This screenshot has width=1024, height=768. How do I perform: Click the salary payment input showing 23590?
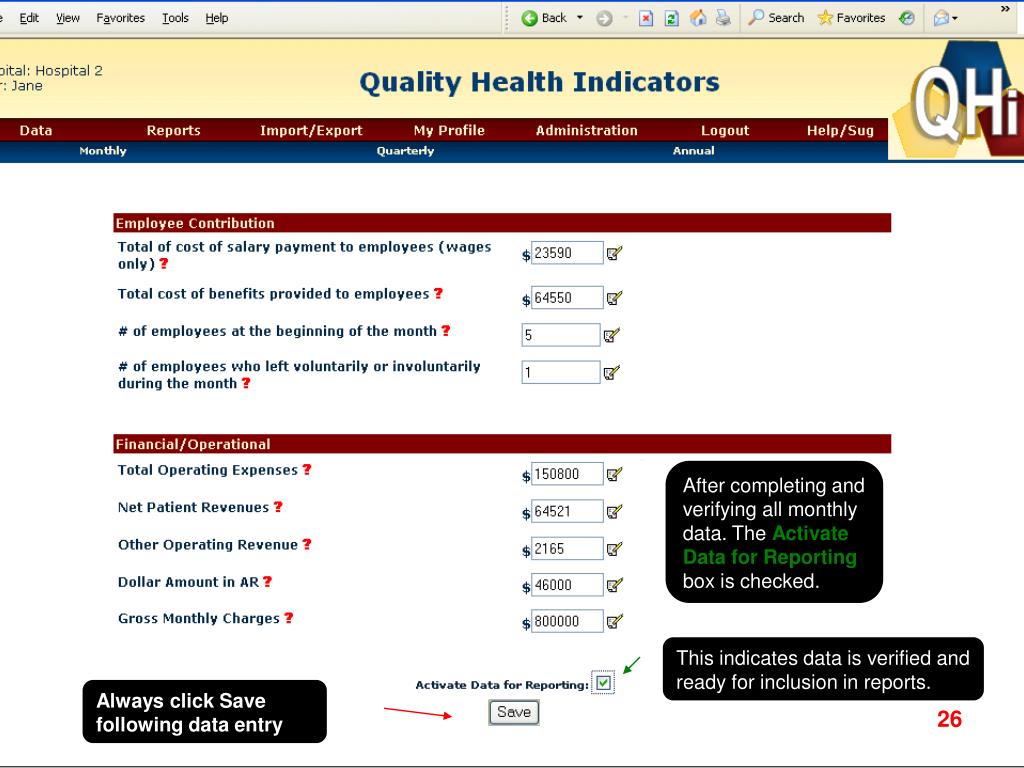click(567, 253)
